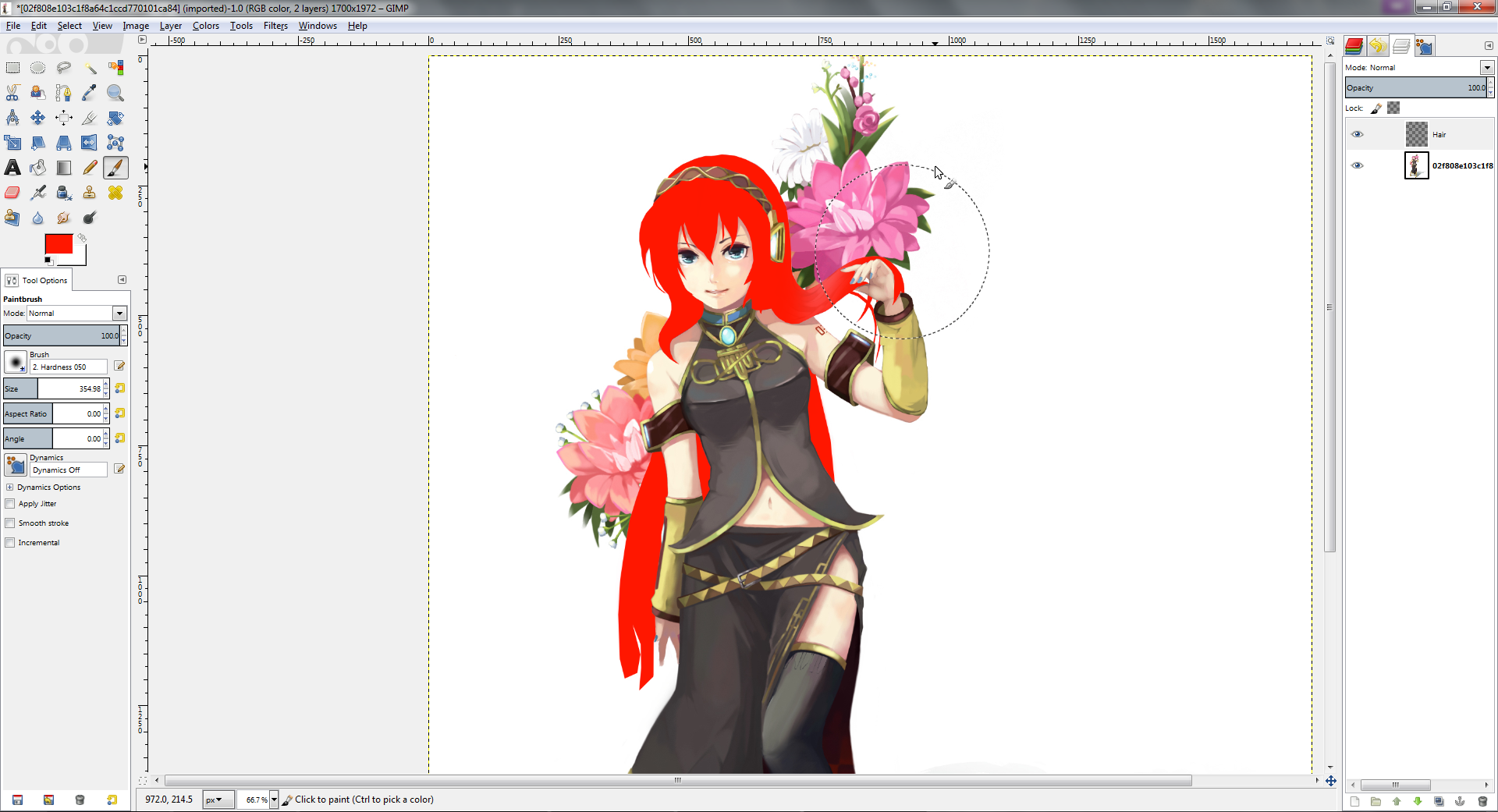Open the dynamics selector icon
The height and width of the screenshot is (812, 1498).
point(16,465)
